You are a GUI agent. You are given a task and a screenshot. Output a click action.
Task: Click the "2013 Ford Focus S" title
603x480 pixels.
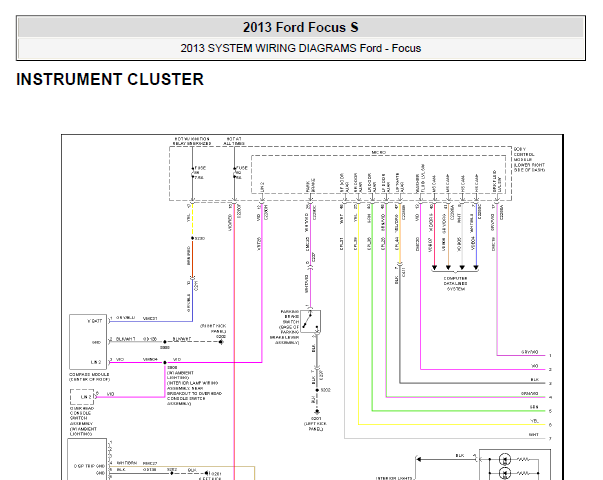coord(301,27)
